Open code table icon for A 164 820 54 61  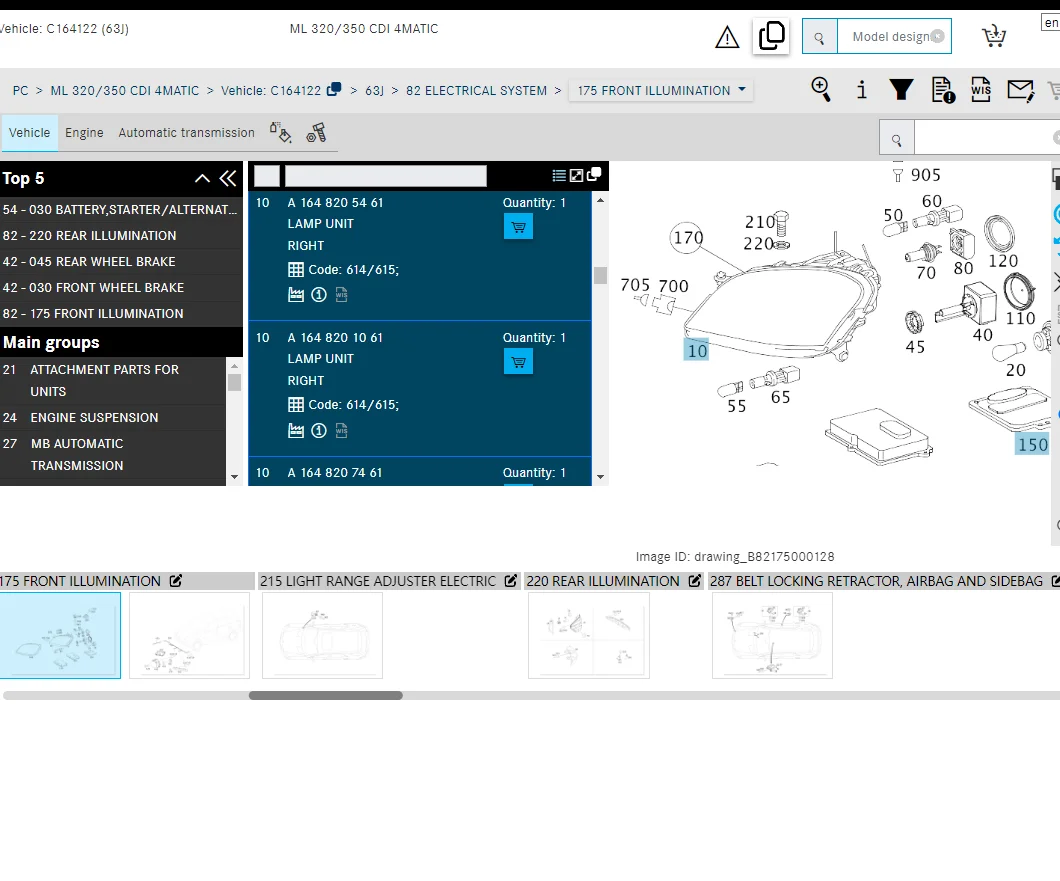click(x=295, y=270)
